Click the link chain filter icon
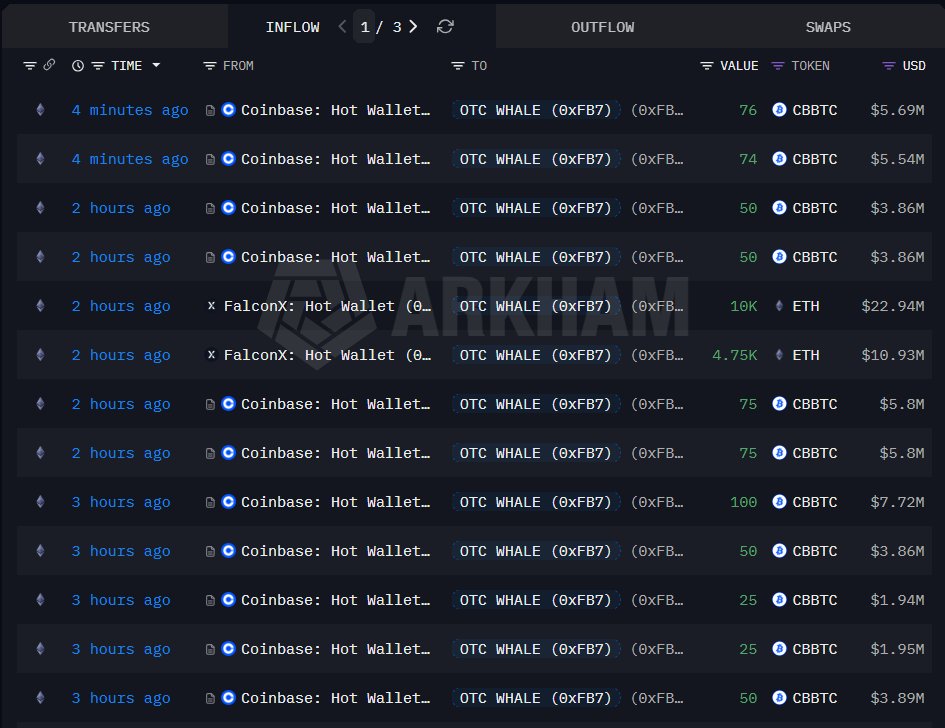The width and height of the screenshot is (945, 728). point(49,66)
